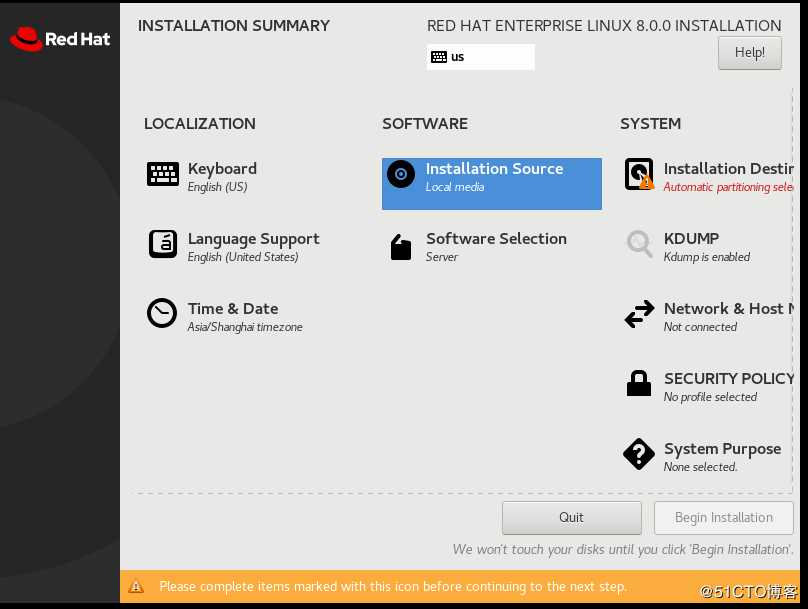Open the SECURITY POLICY label
The image size is (808, 609).
(729, 379)
